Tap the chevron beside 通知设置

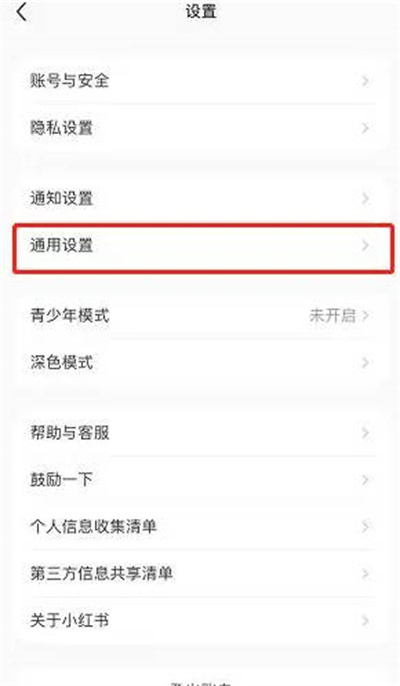click(x=365, y=199)
